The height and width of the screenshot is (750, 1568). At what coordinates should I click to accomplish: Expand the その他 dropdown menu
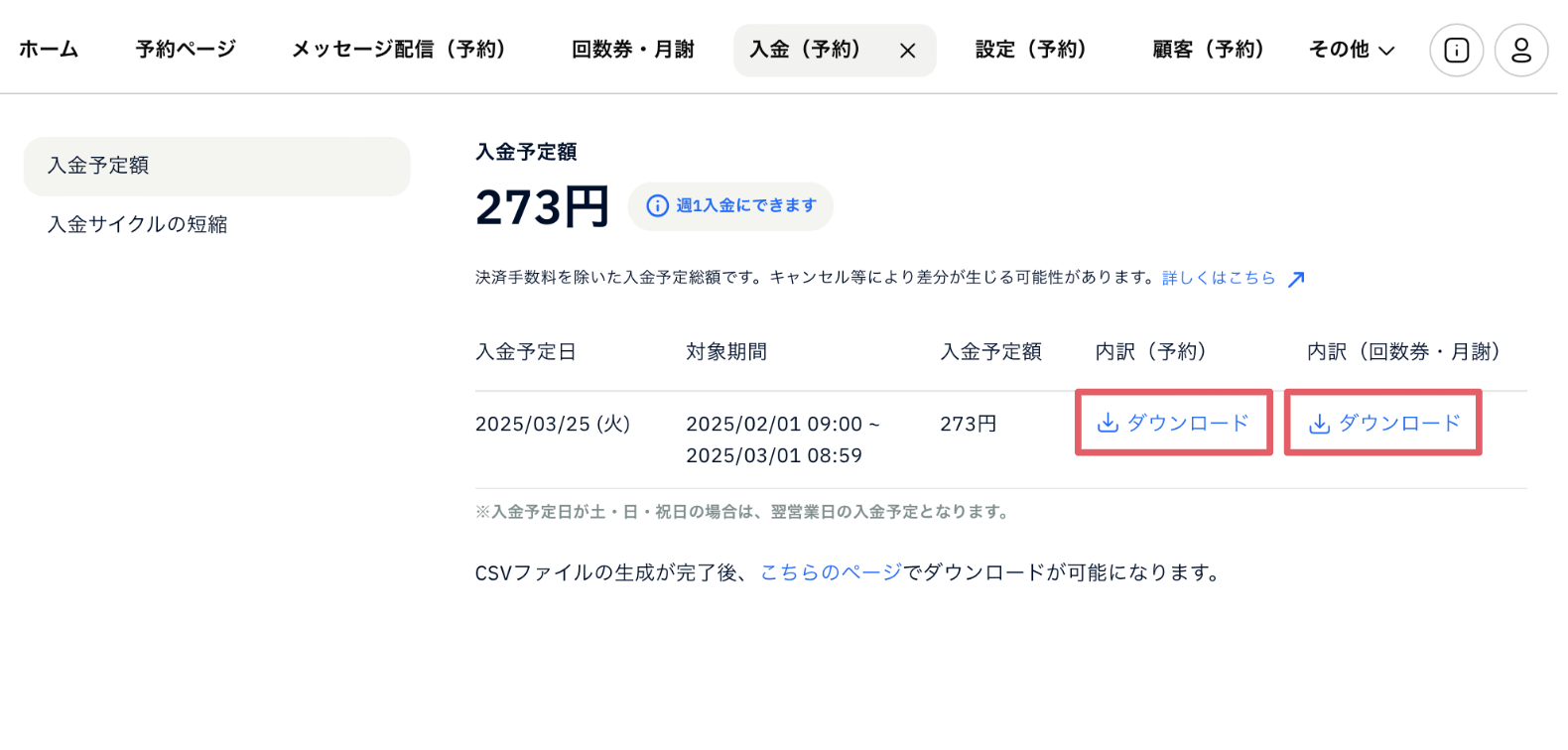tap(1352, 50)
